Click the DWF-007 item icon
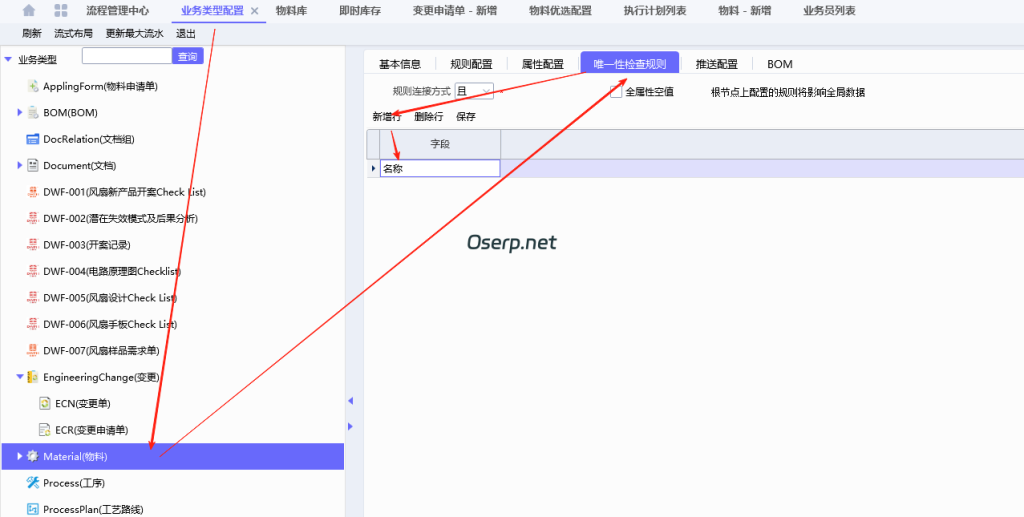The height and width of the screenshot is (517, 1024). point(33,351)
